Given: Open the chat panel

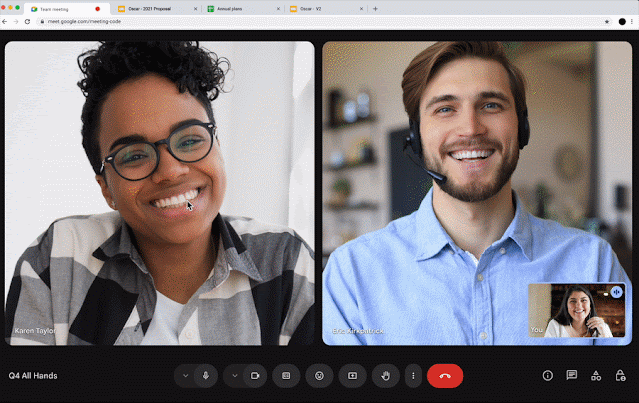Looking at the screenshot, I should [x=572, y=376].
